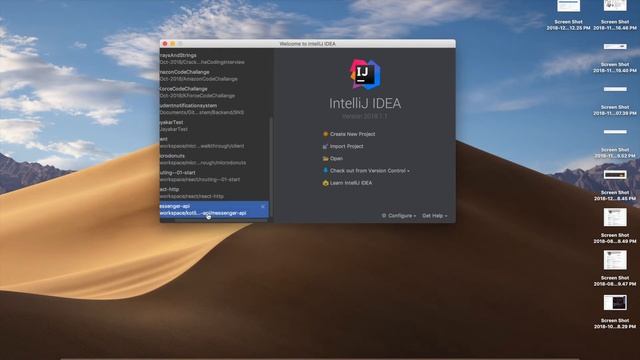Screen dimensions: 640x360
Task: Open the routing--01-start recent project
Action: (214, 176)
